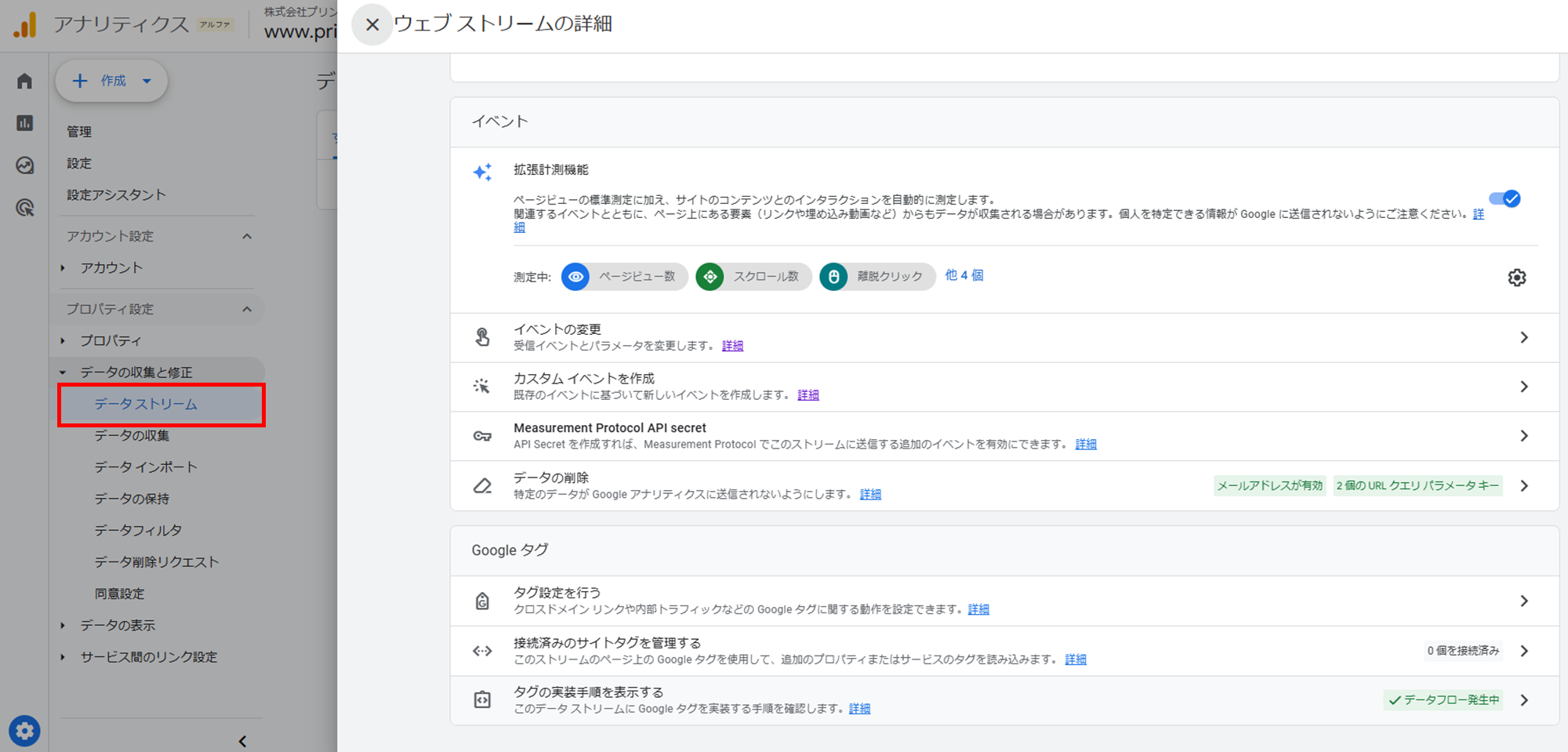1568x752 pixels.
Task: Close the web stream details panel
Action: (x=372, y=25)
